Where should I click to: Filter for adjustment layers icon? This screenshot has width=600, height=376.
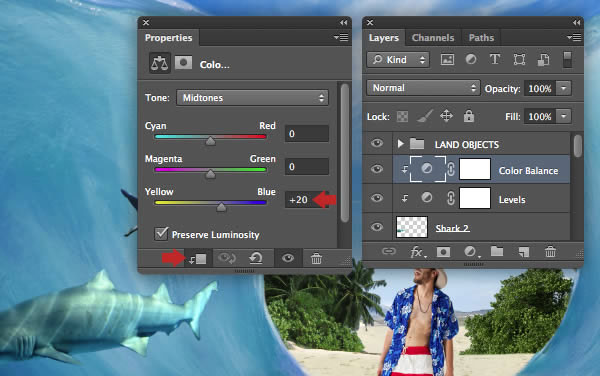pos(471,59)
